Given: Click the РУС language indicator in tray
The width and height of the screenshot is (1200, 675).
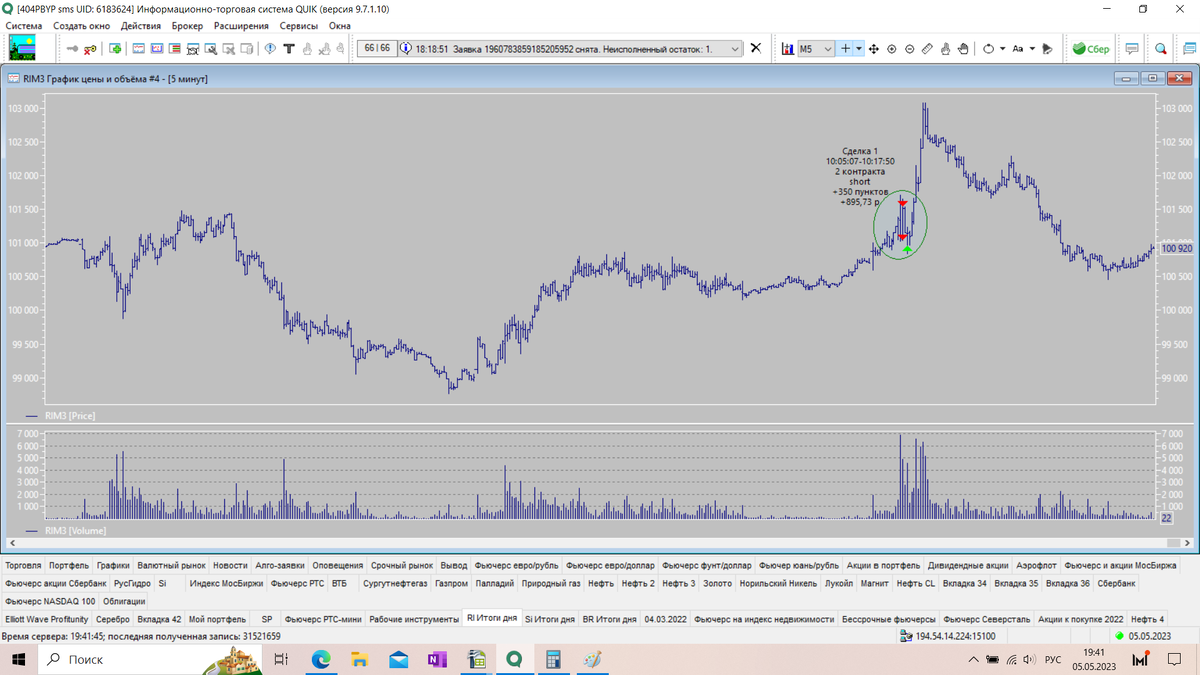Looking at the screenshot, I should point(1053,660).
